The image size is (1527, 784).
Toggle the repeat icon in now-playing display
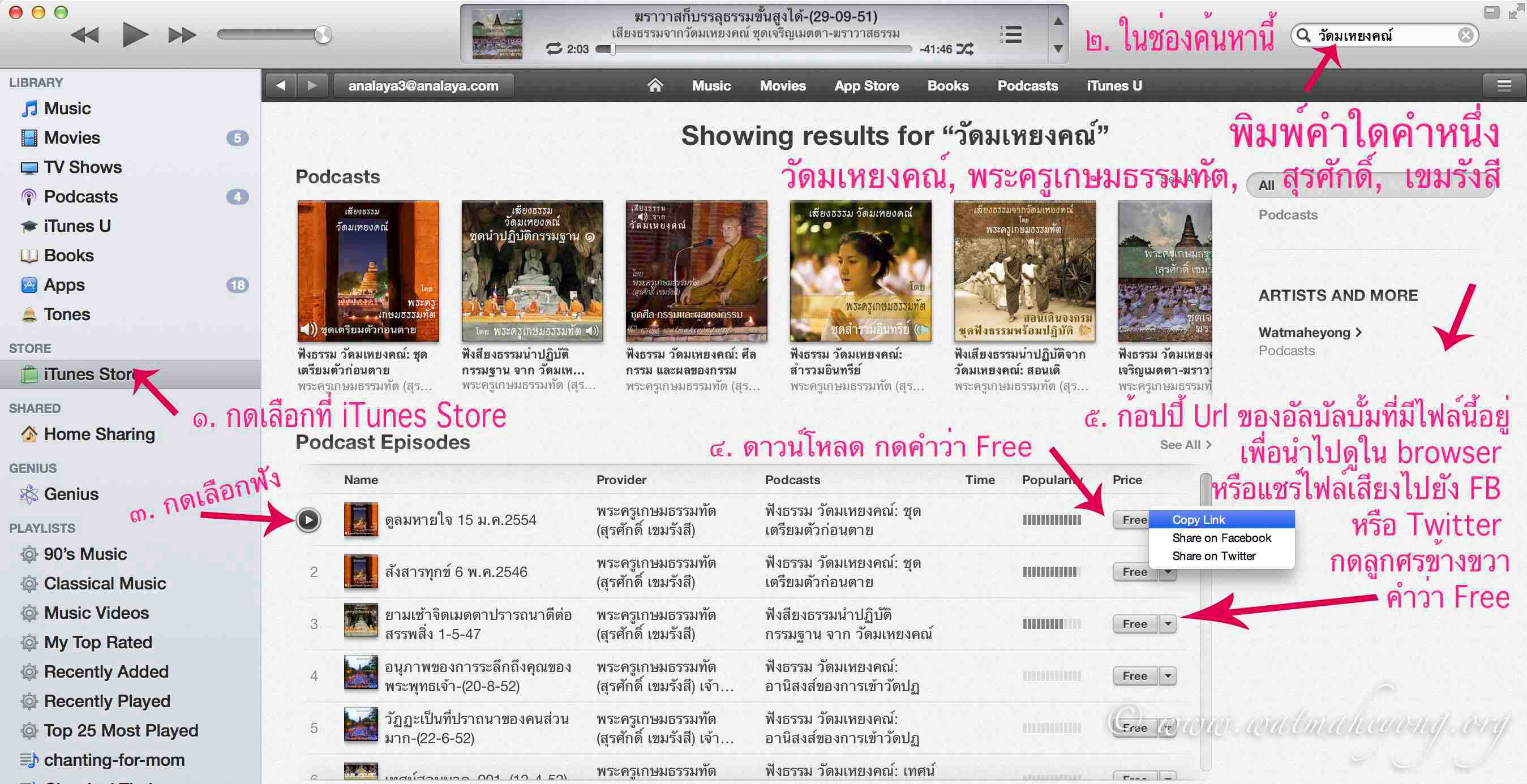(x=554, y=49)
